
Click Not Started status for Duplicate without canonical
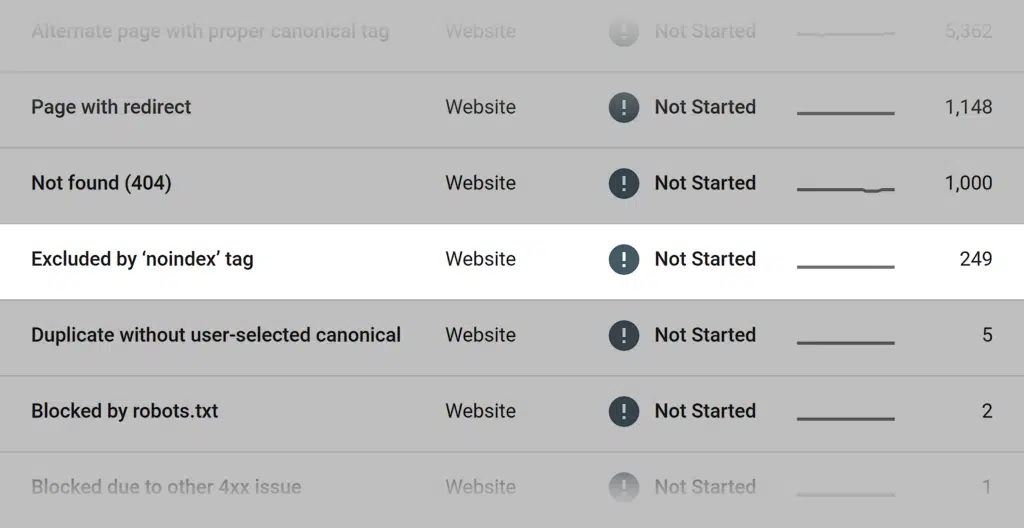tap(705, 335)
